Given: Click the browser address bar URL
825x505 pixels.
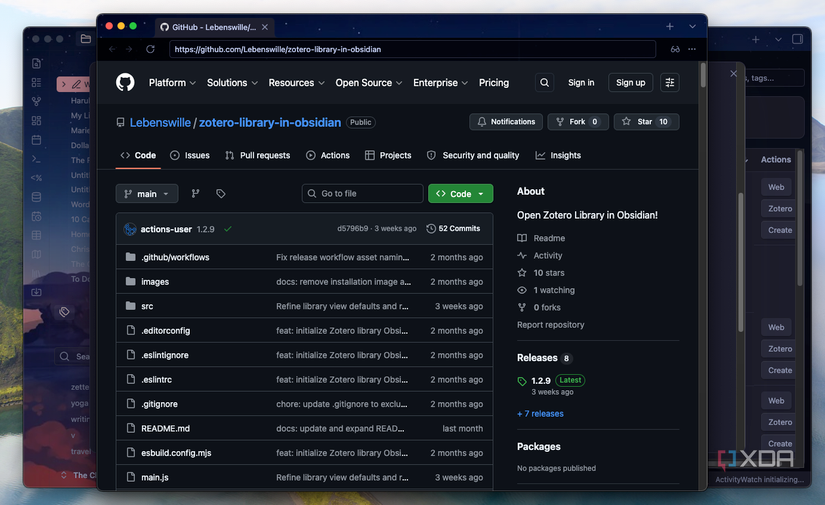Looking at the screenshot, I should click(x=412, y=49).
